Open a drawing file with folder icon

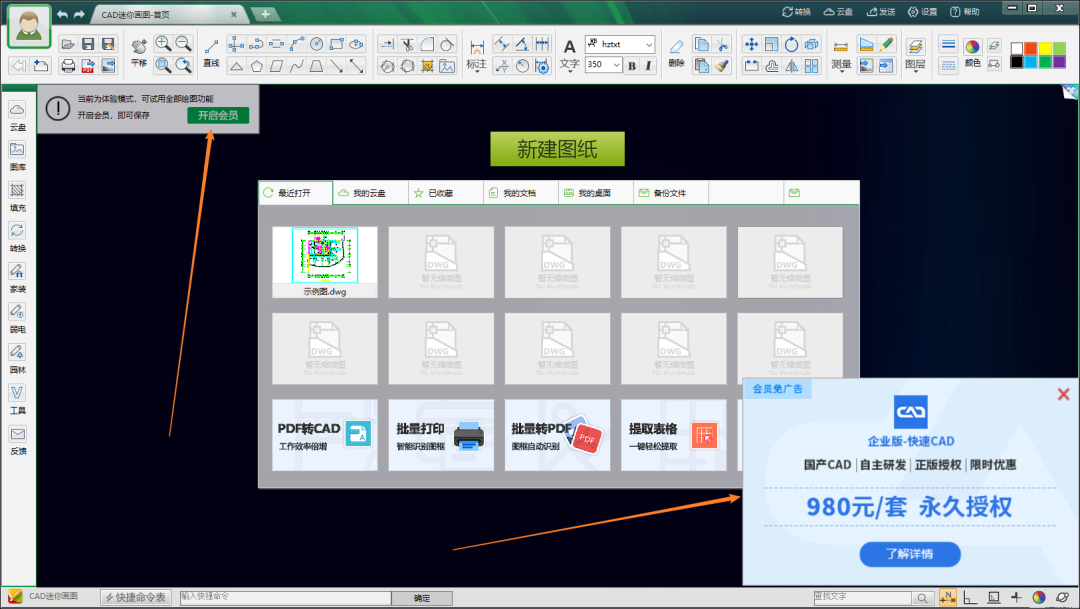(68, 44)
